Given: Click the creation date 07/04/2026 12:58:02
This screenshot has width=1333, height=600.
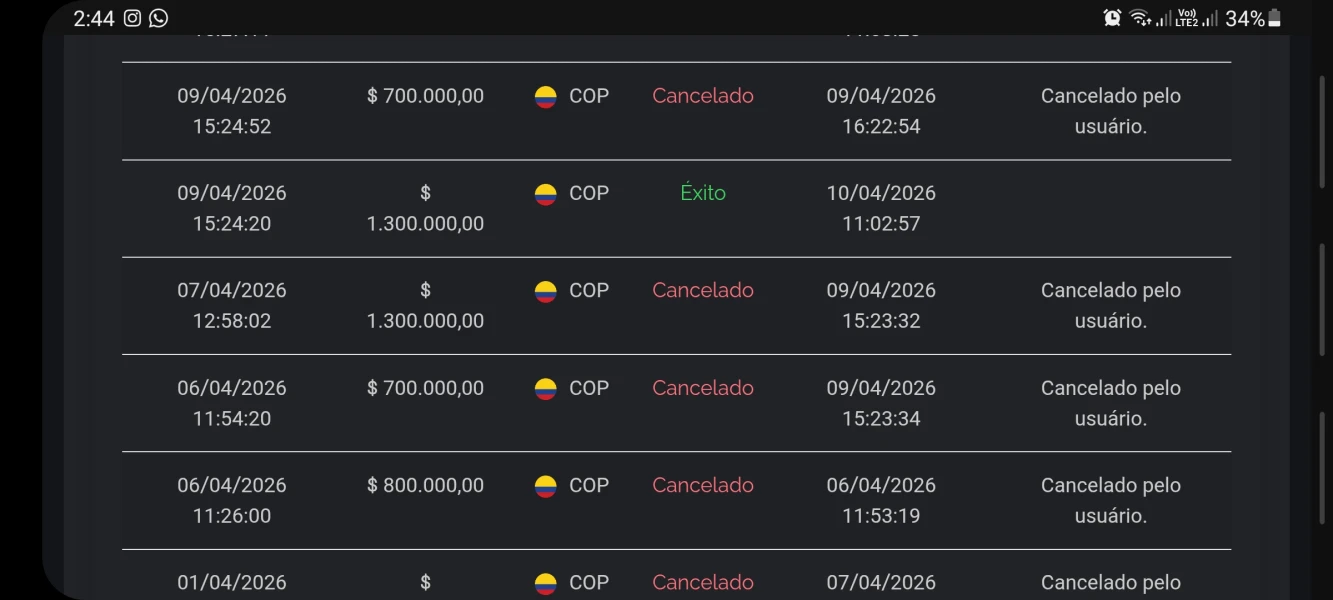Looking at the screenshot, I should tap(232, 305).
